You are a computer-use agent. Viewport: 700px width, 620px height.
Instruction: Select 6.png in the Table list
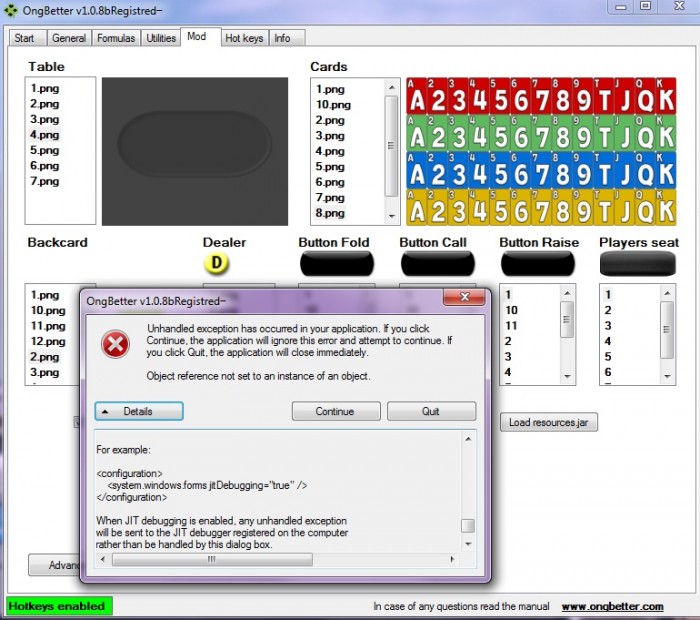point(45,166)
